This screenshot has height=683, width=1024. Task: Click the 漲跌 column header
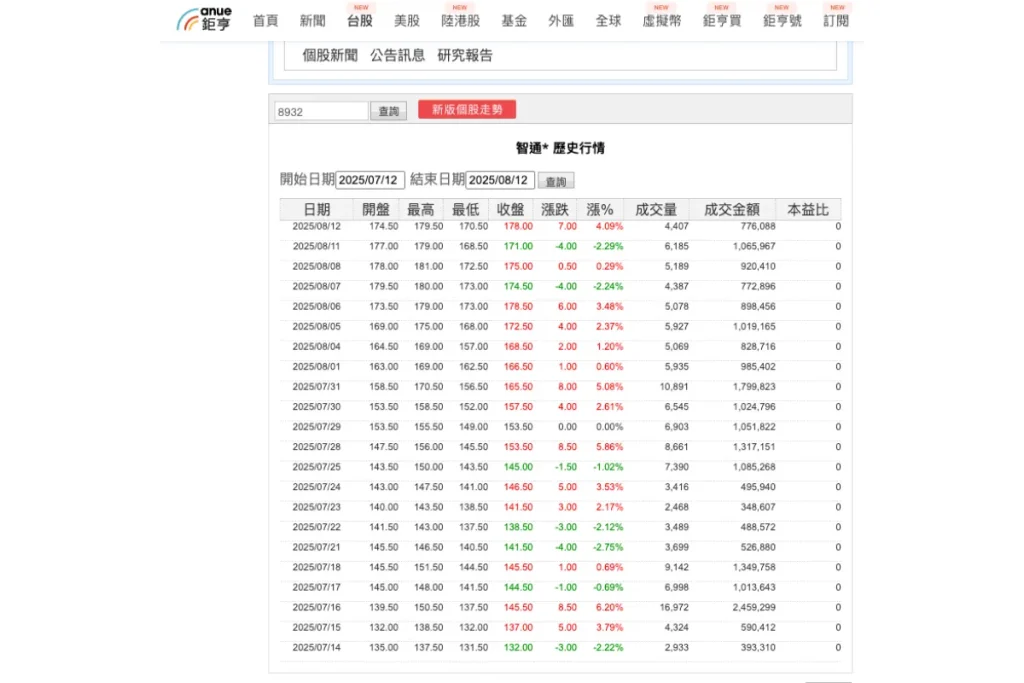555,210
